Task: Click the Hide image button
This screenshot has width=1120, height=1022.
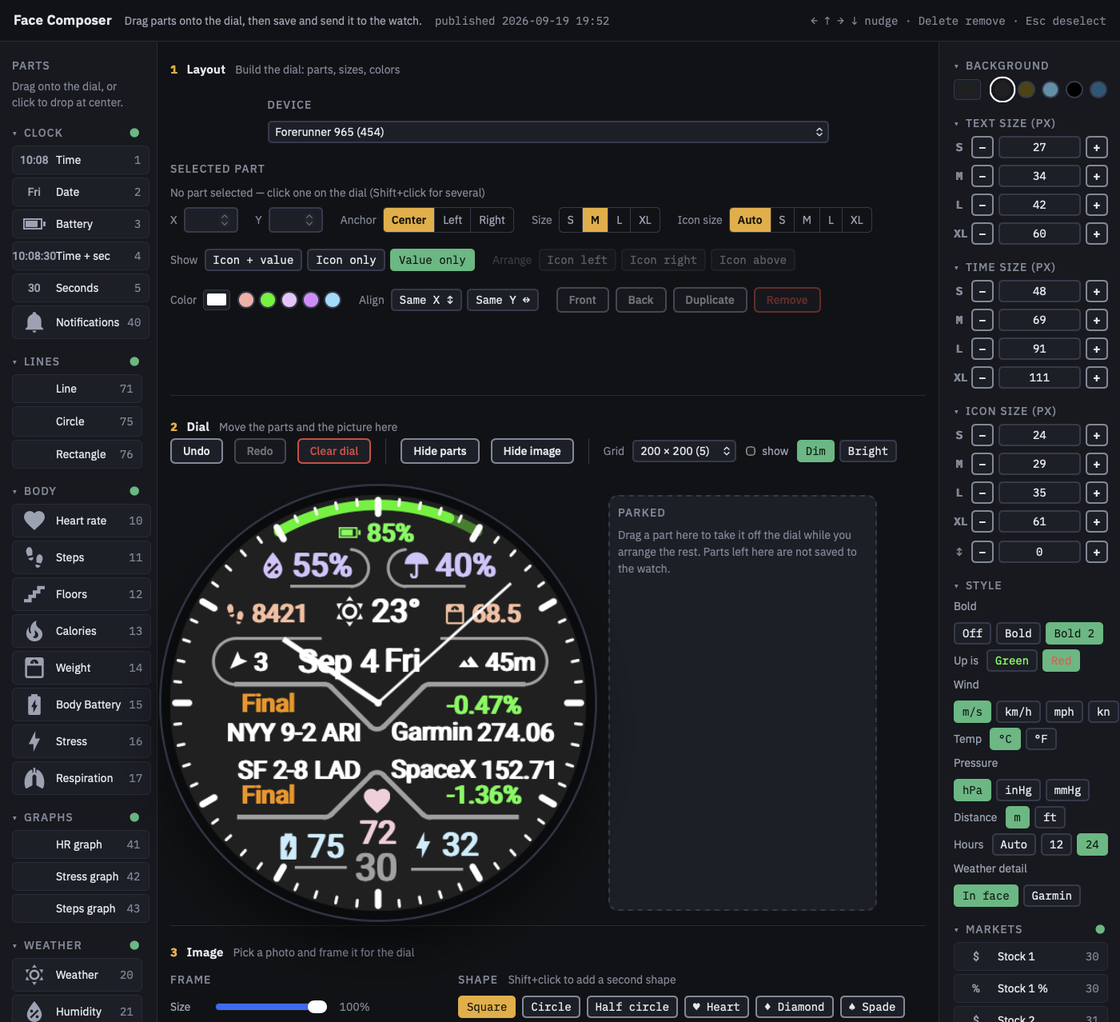Action: [x=531, y=451]
